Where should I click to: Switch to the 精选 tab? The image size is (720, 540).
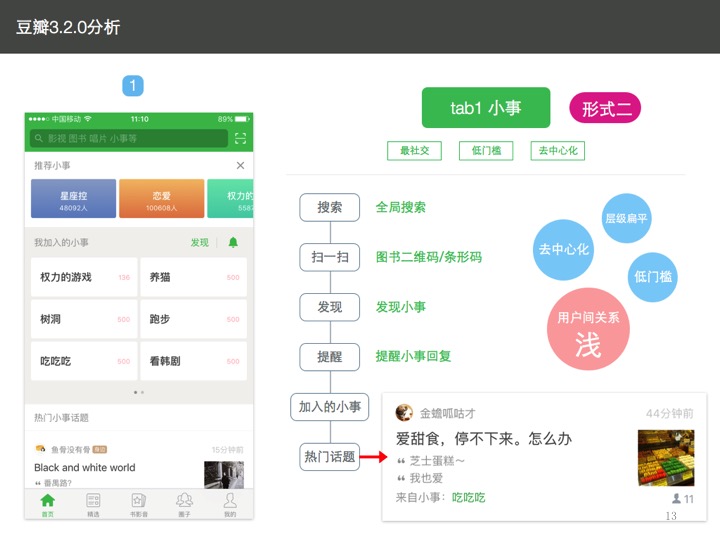(x=93, y=505)
